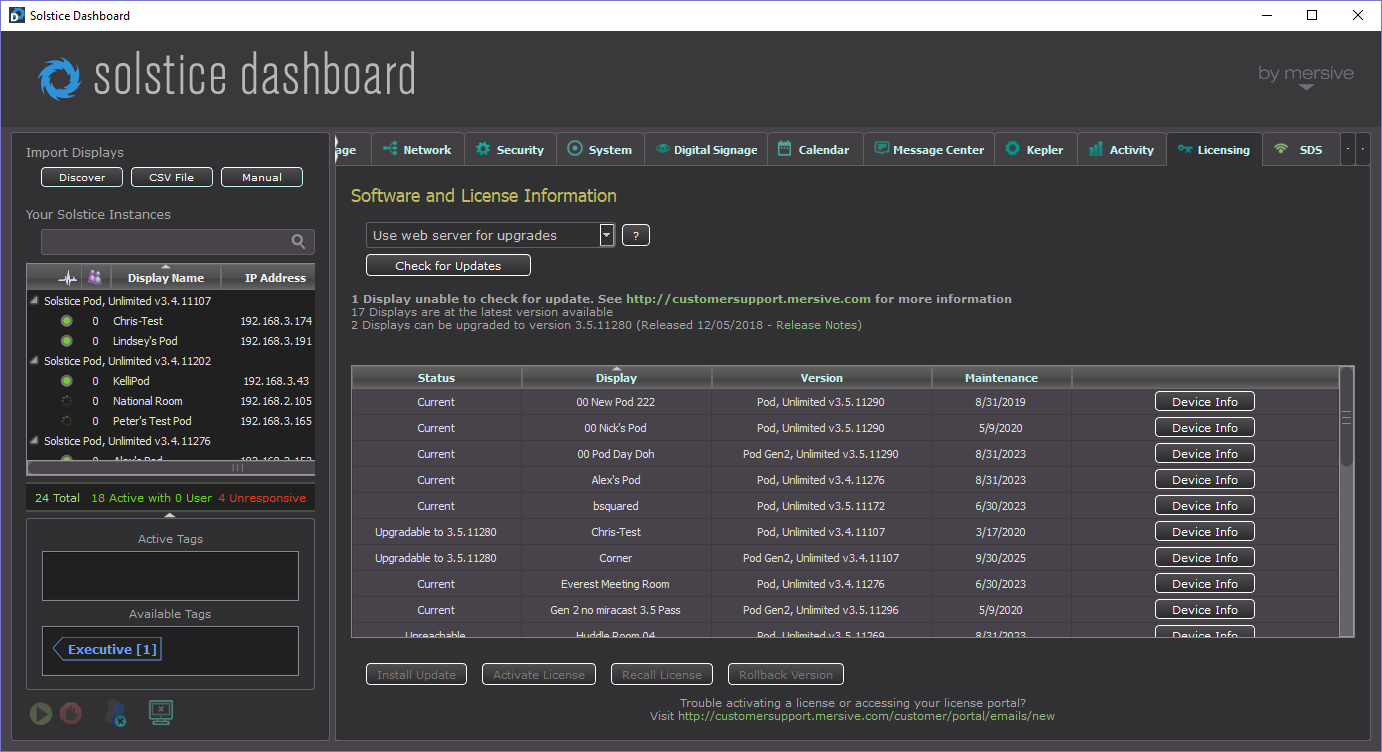1382x752 pixels.
Task: Open the upgrade source dropdown
Action: pyautogui.click(x=606, y=235)
